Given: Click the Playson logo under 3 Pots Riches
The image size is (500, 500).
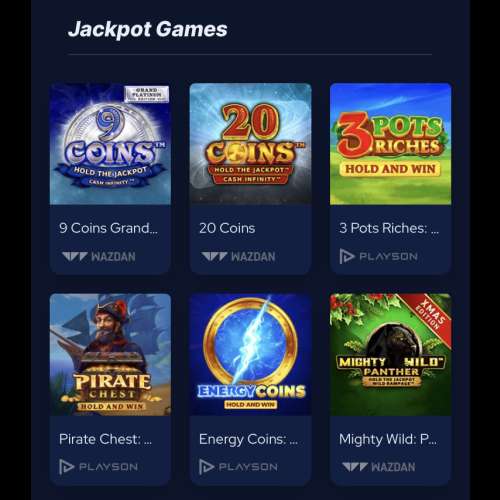Looking at the screenshot, I should (x=378, y=256).
